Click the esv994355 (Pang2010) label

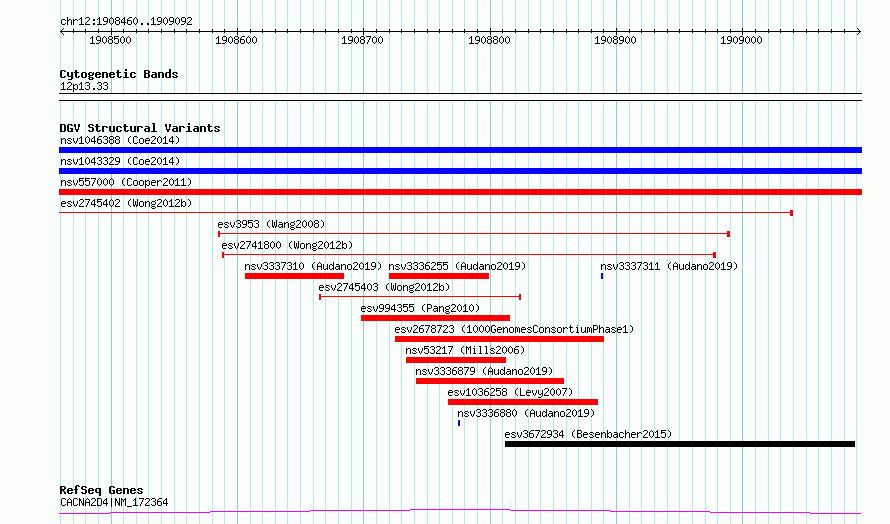click(421, 308)
